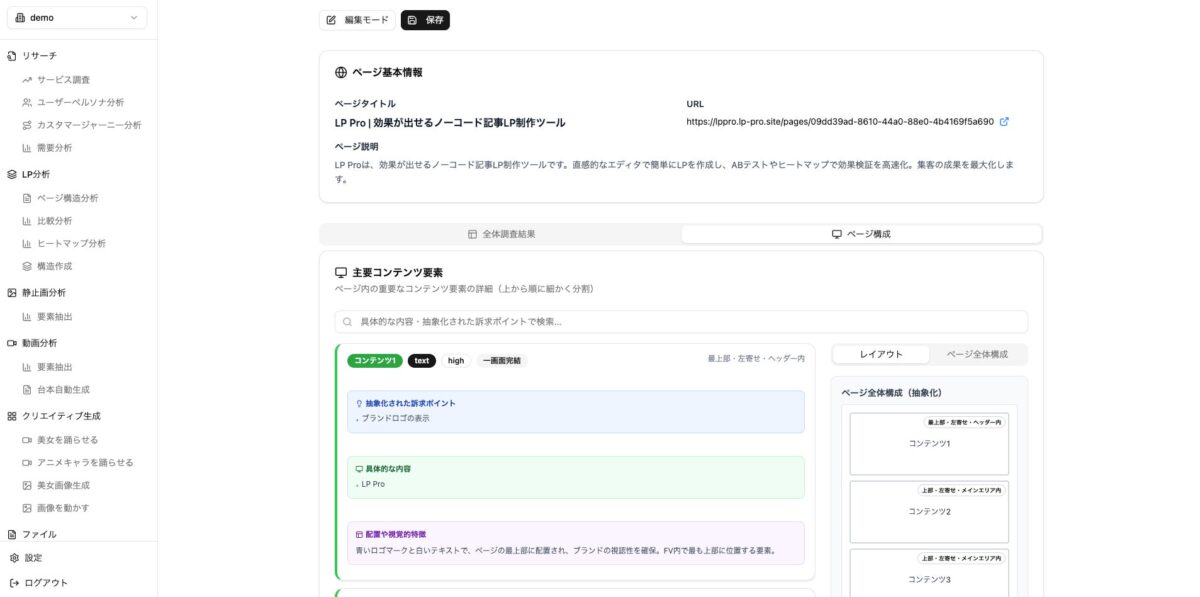Click the 保存 button
Screen dimensions: 1200x597
pos(424,20)
